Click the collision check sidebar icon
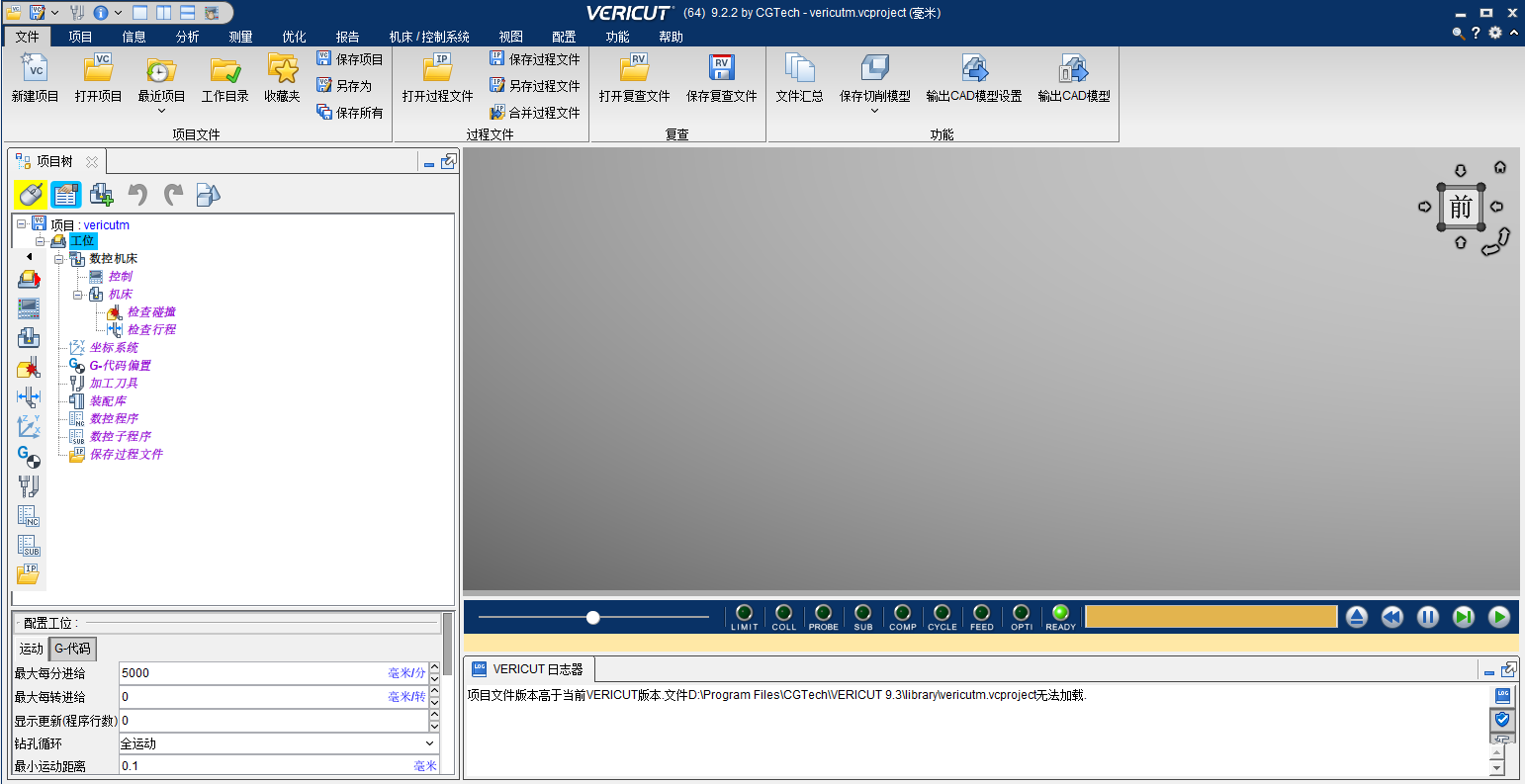This screenshot has width=1525, height=784. point(29,368)
